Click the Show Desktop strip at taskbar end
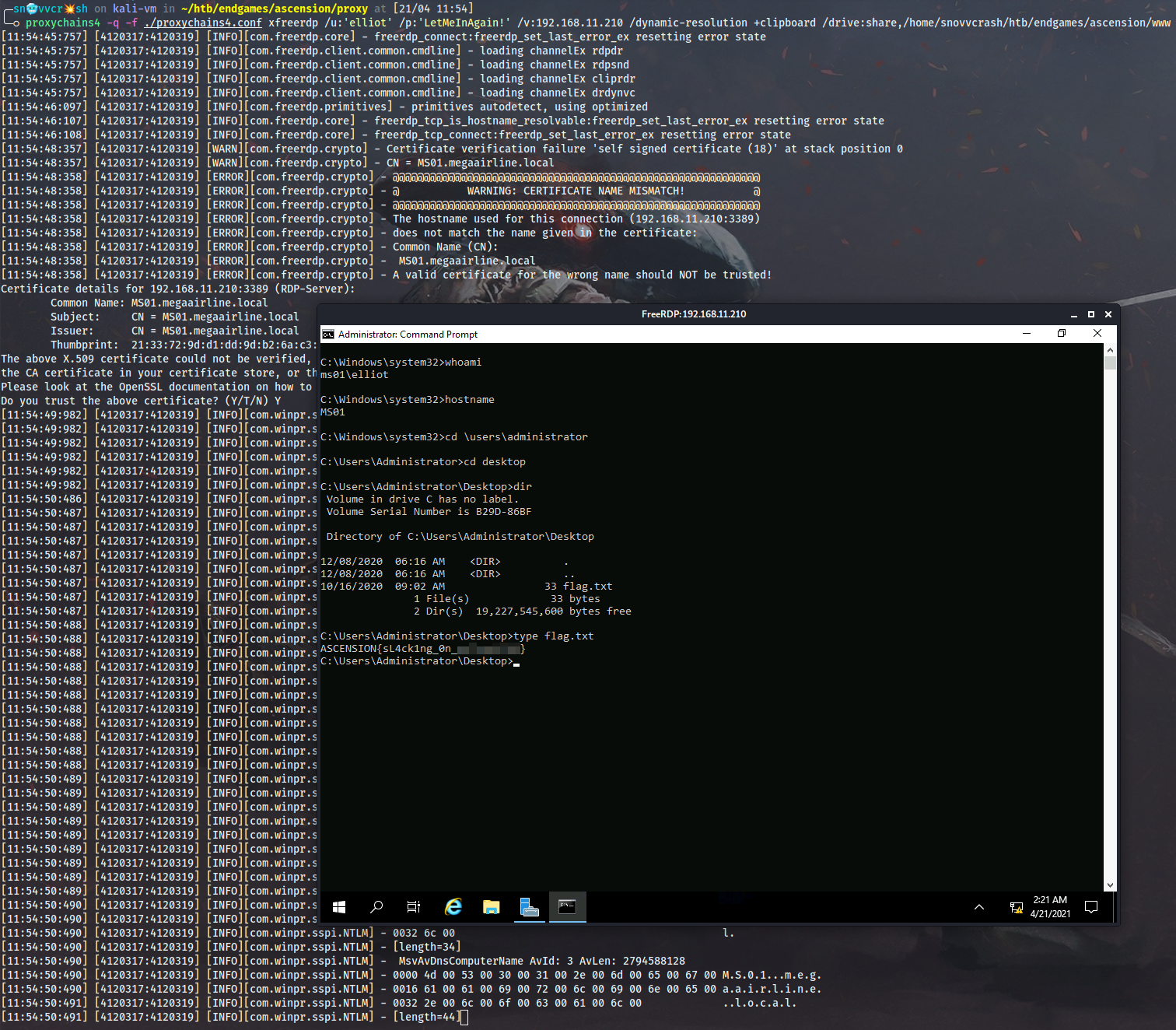 tap(1114, 907)
